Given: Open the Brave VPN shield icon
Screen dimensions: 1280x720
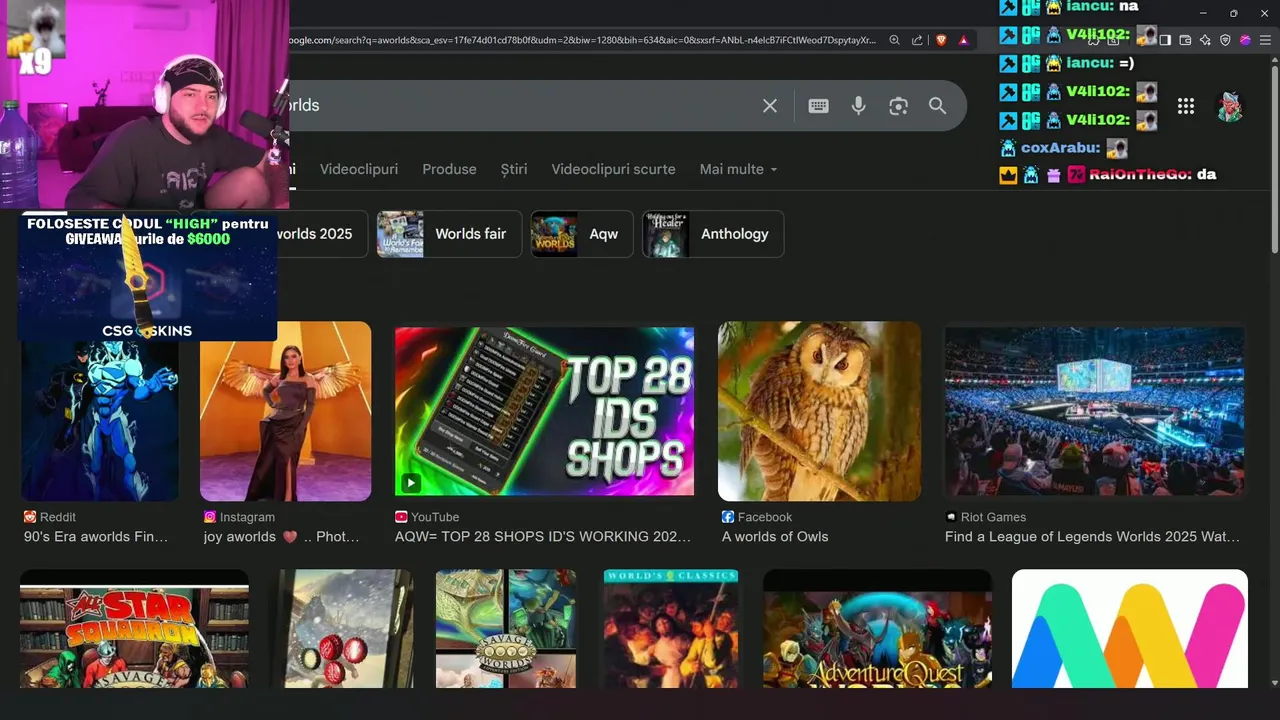Looking at the screenshot, I should 1225,40.
